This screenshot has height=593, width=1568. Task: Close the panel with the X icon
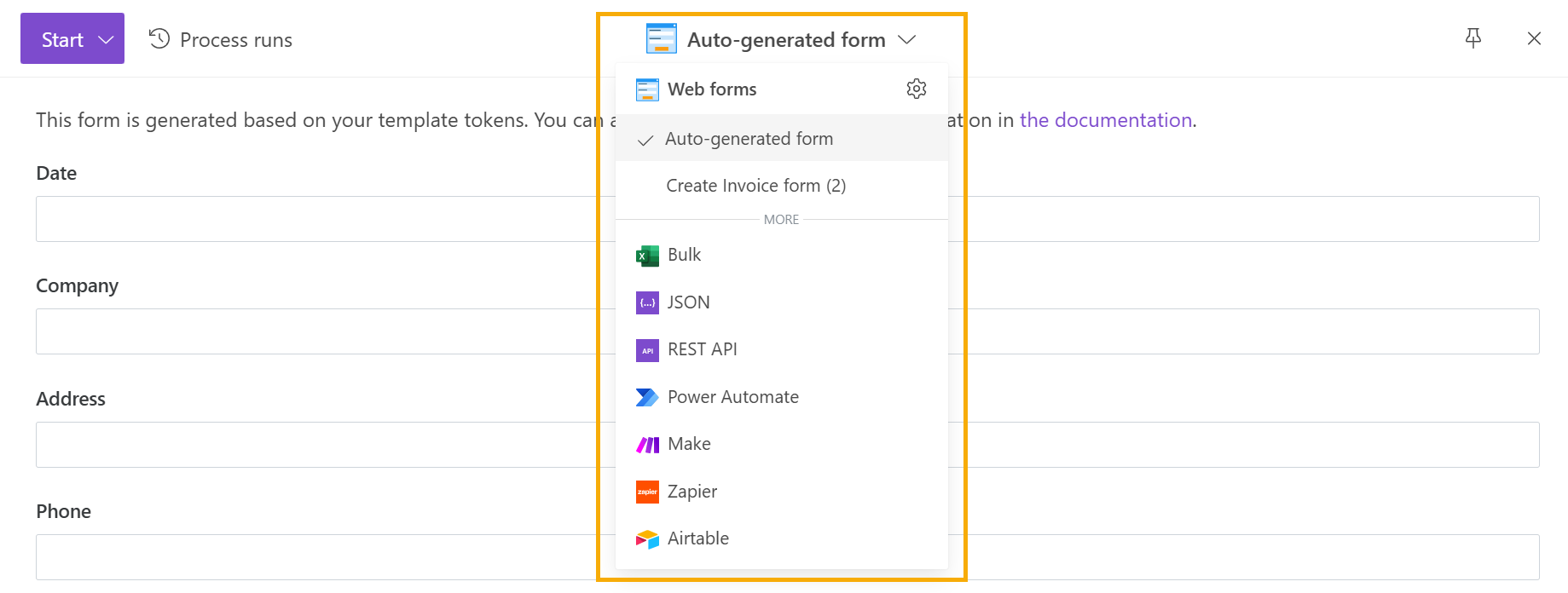coord(1534,38)
